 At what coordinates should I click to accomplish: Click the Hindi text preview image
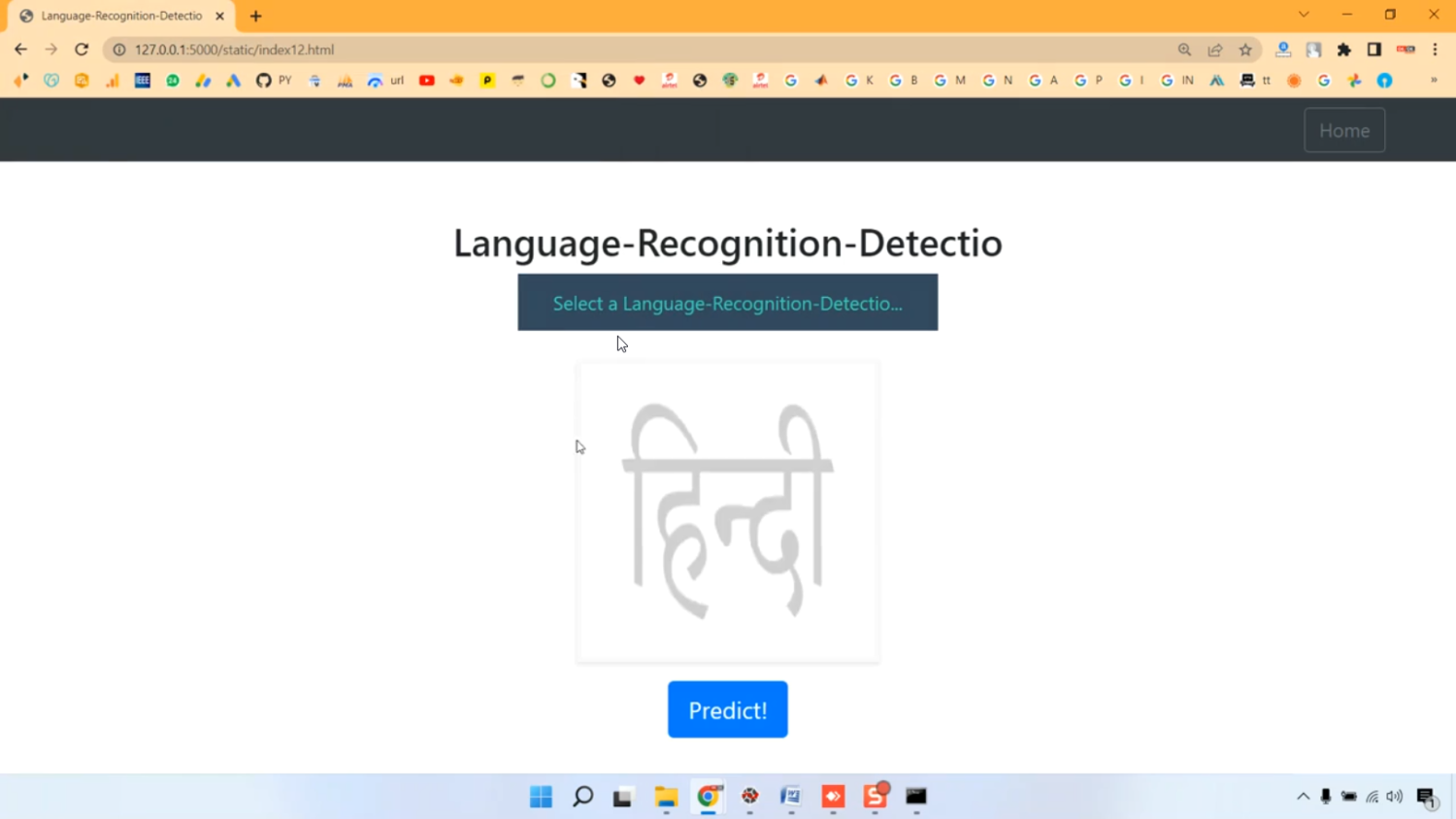[x=728, y=511]
